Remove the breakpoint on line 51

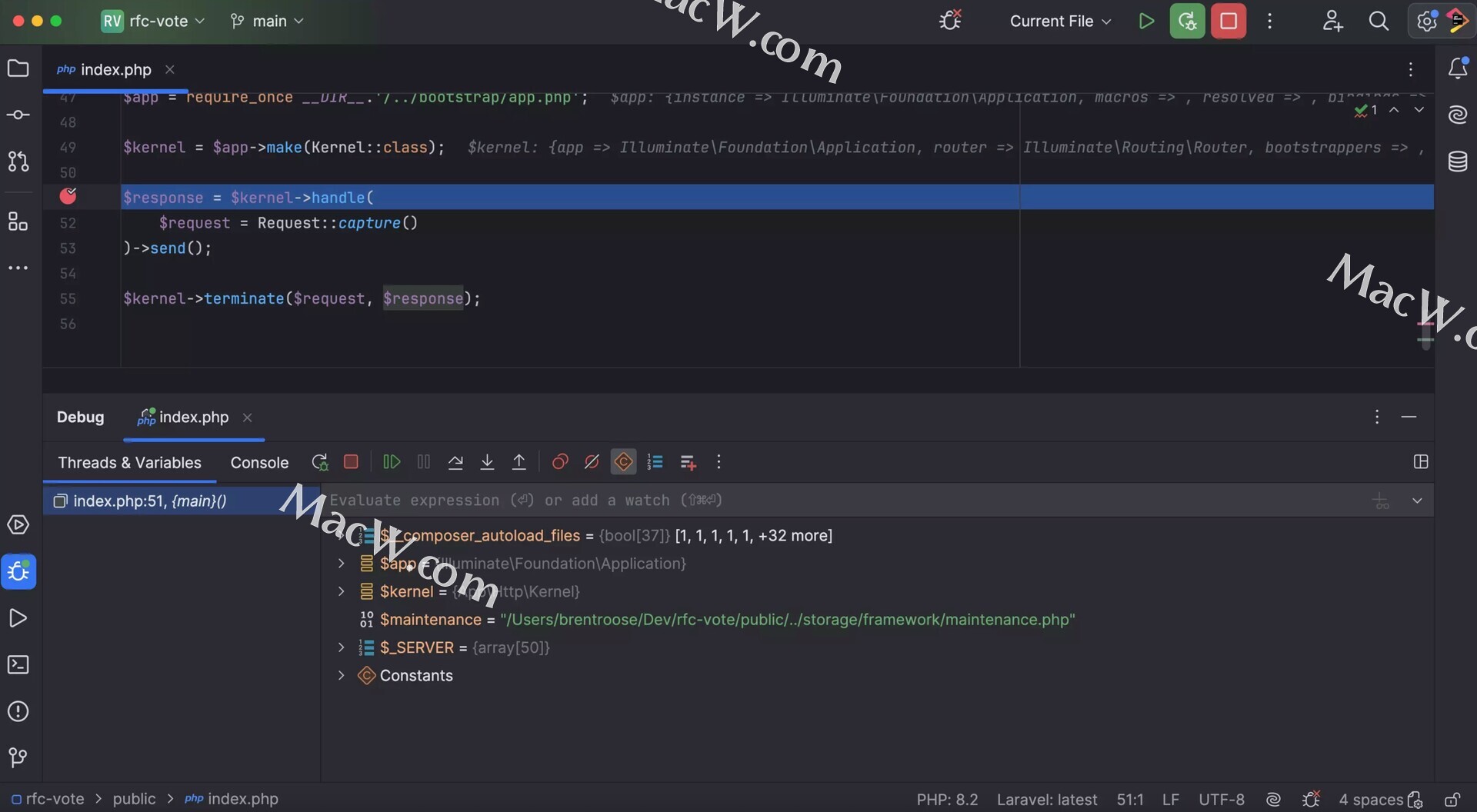click(68, 197)
